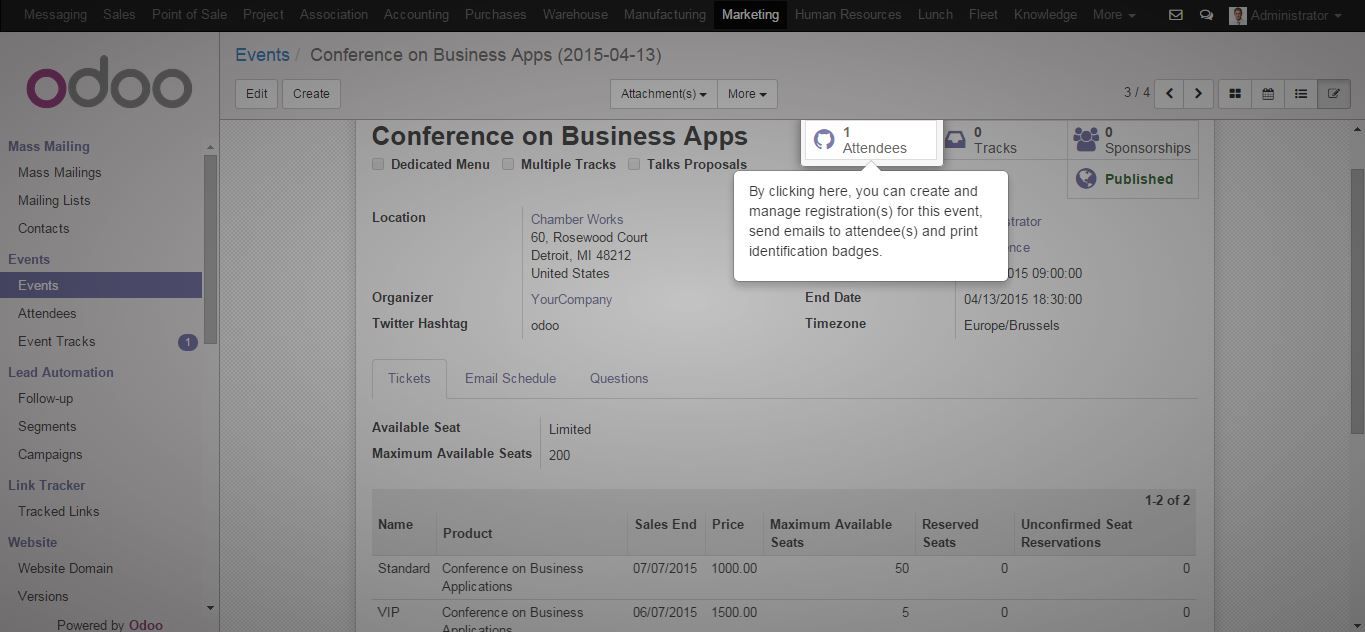Switch to calendar view icon
The width and height of the screenshot is (1365, 632).
(x=1268, y=93)
